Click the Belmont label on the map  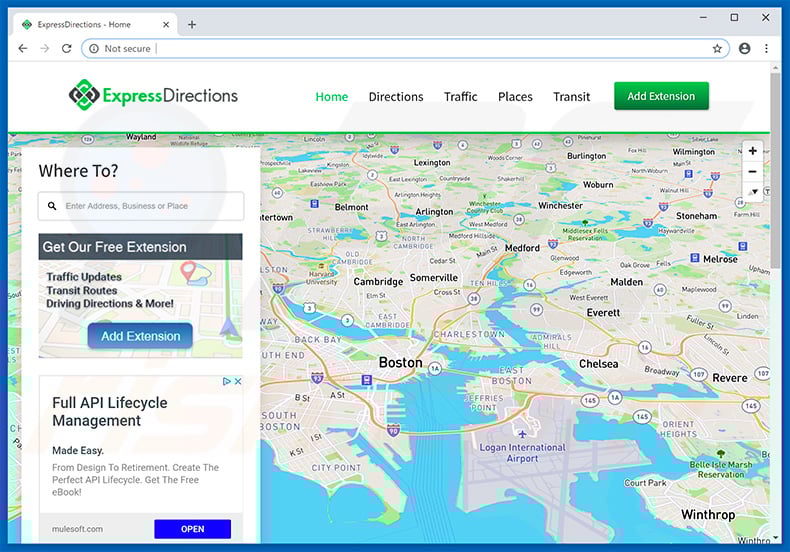(x=351, y=207)
